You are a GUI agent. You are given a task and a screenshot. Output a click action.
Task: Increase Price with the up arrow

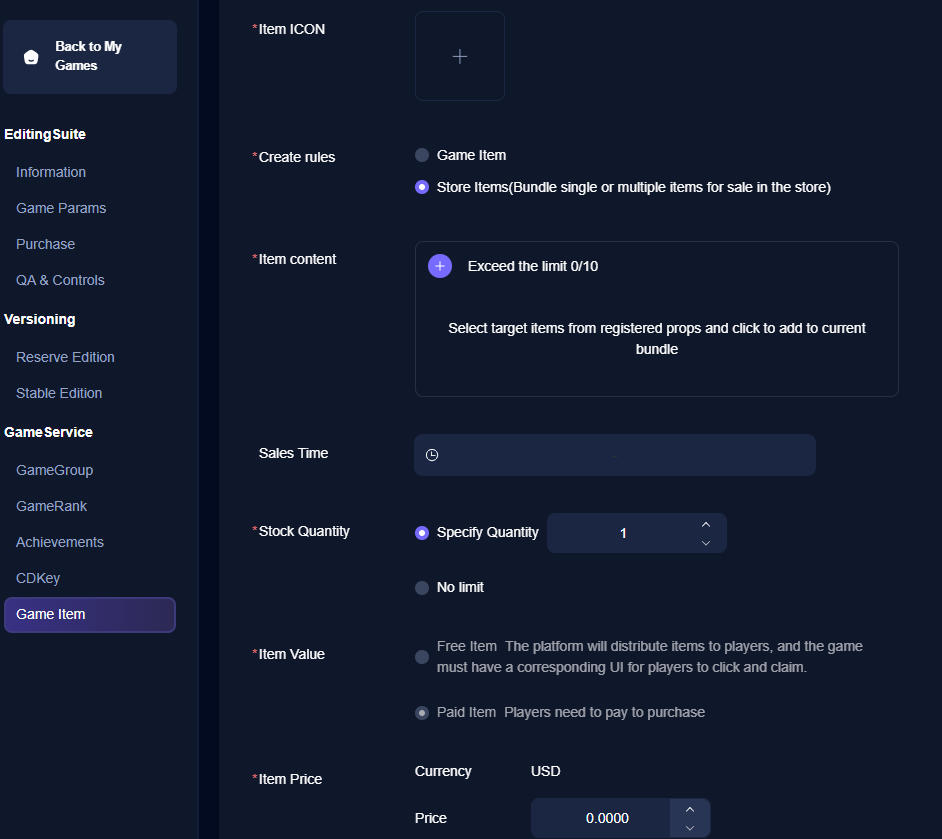coord(689,809)
